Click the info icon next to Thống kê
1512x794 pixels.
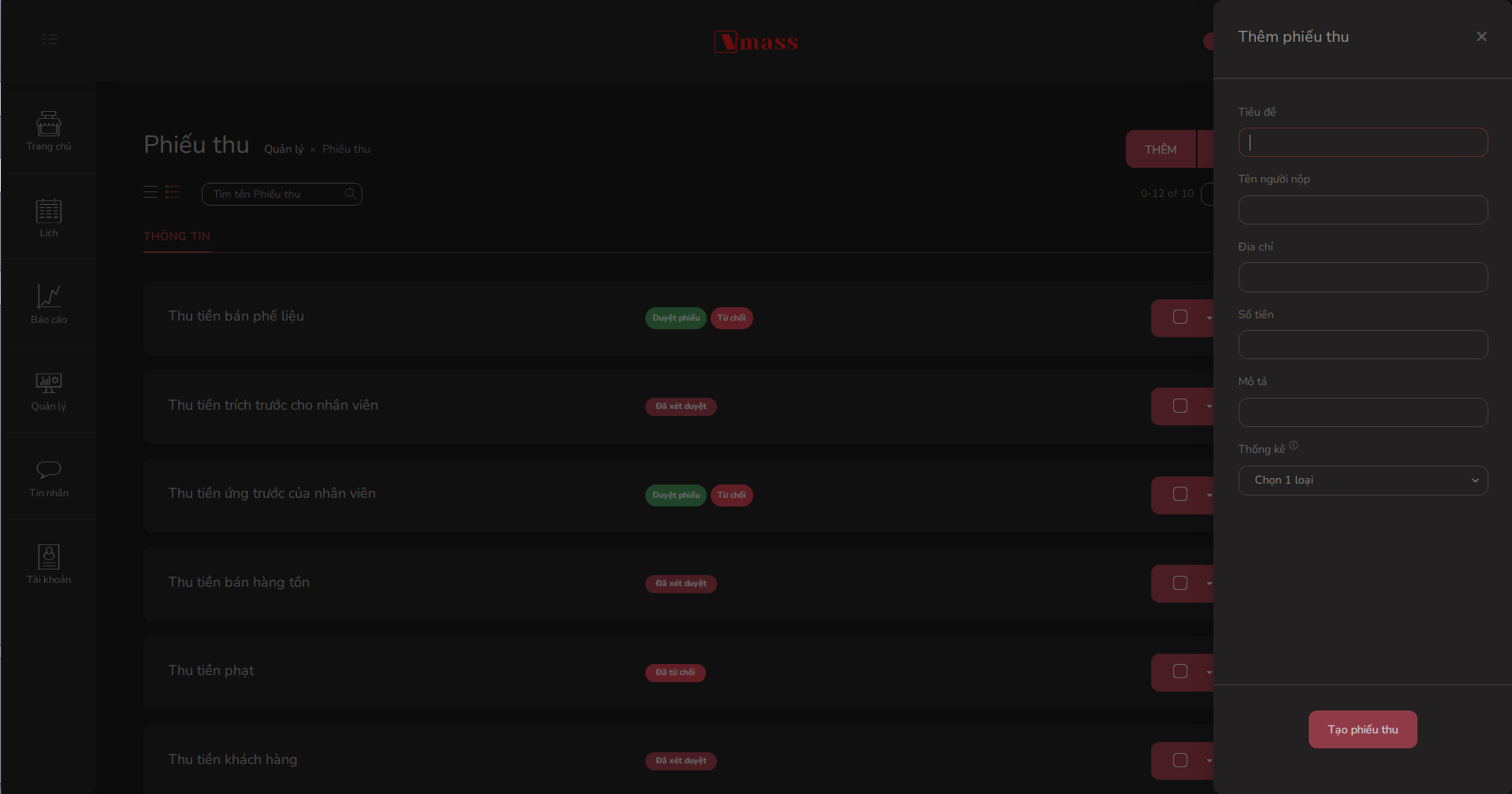(x=1294, y=446)
